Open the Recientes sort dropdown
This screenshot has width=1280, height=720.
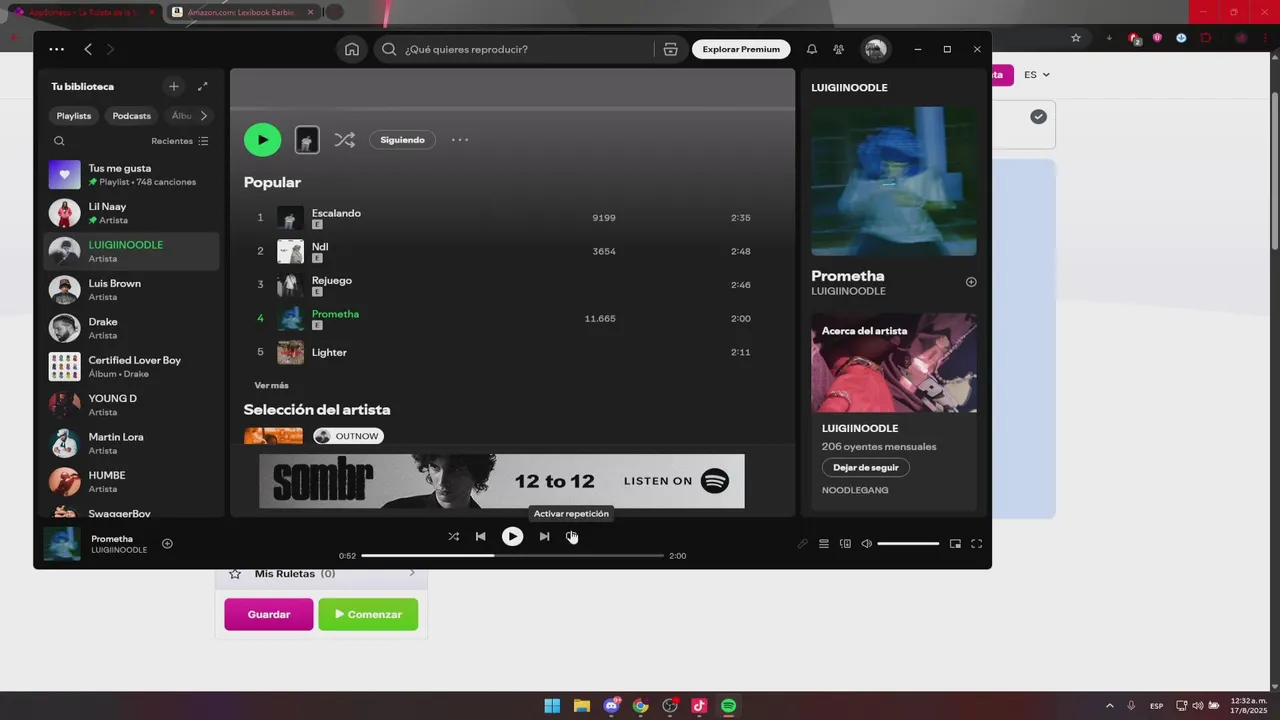click(x=180, y=141)
